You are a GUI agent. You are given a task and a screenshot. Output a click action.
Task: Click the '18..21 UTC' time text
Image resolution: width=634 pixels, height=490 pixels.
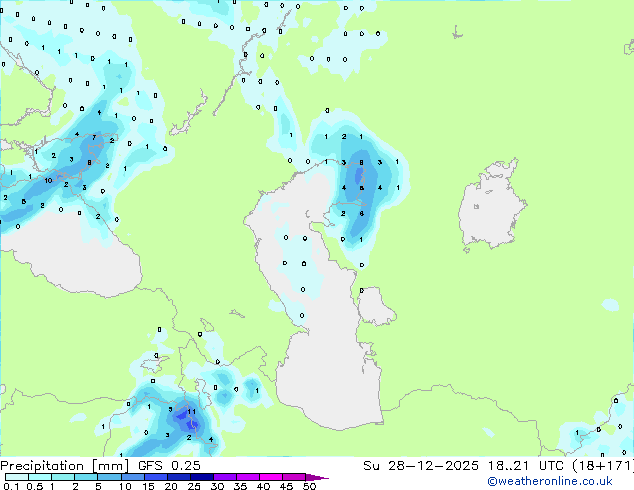point(526,466)
